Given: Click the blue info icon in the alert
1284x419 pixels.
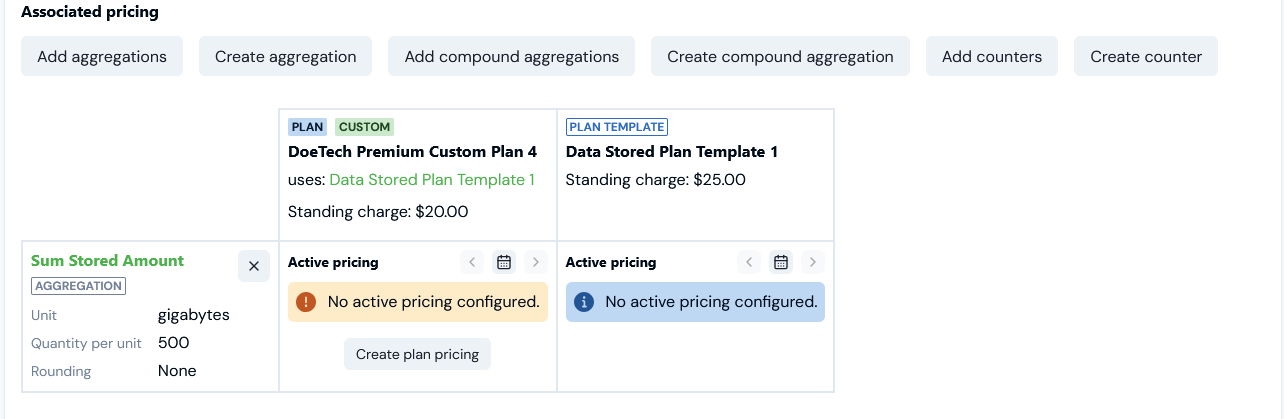Looking at the screenshot, I should (x=584, y=301).
